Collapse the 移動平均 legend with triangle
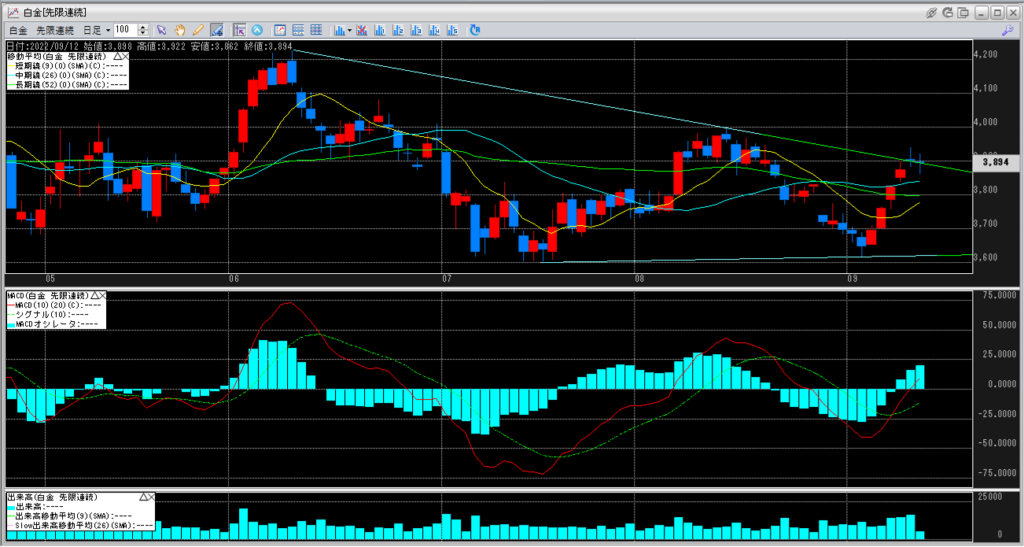 tap(117, 57)
